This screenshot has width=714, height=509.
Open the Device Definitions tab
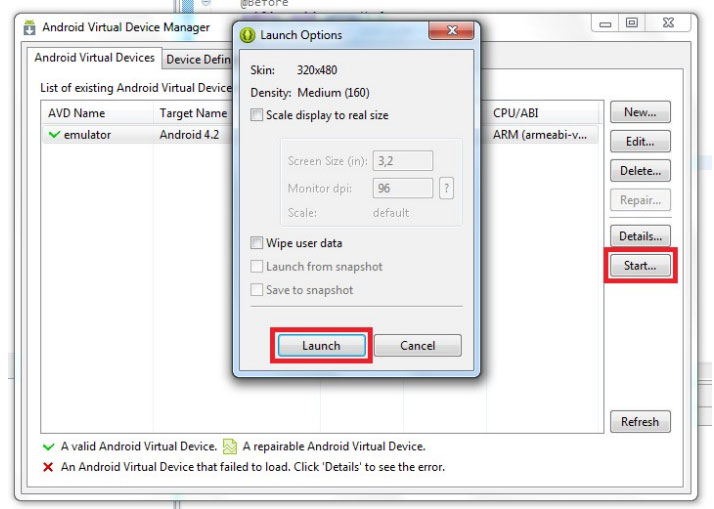pyautogui.click(x=198, y=60)
